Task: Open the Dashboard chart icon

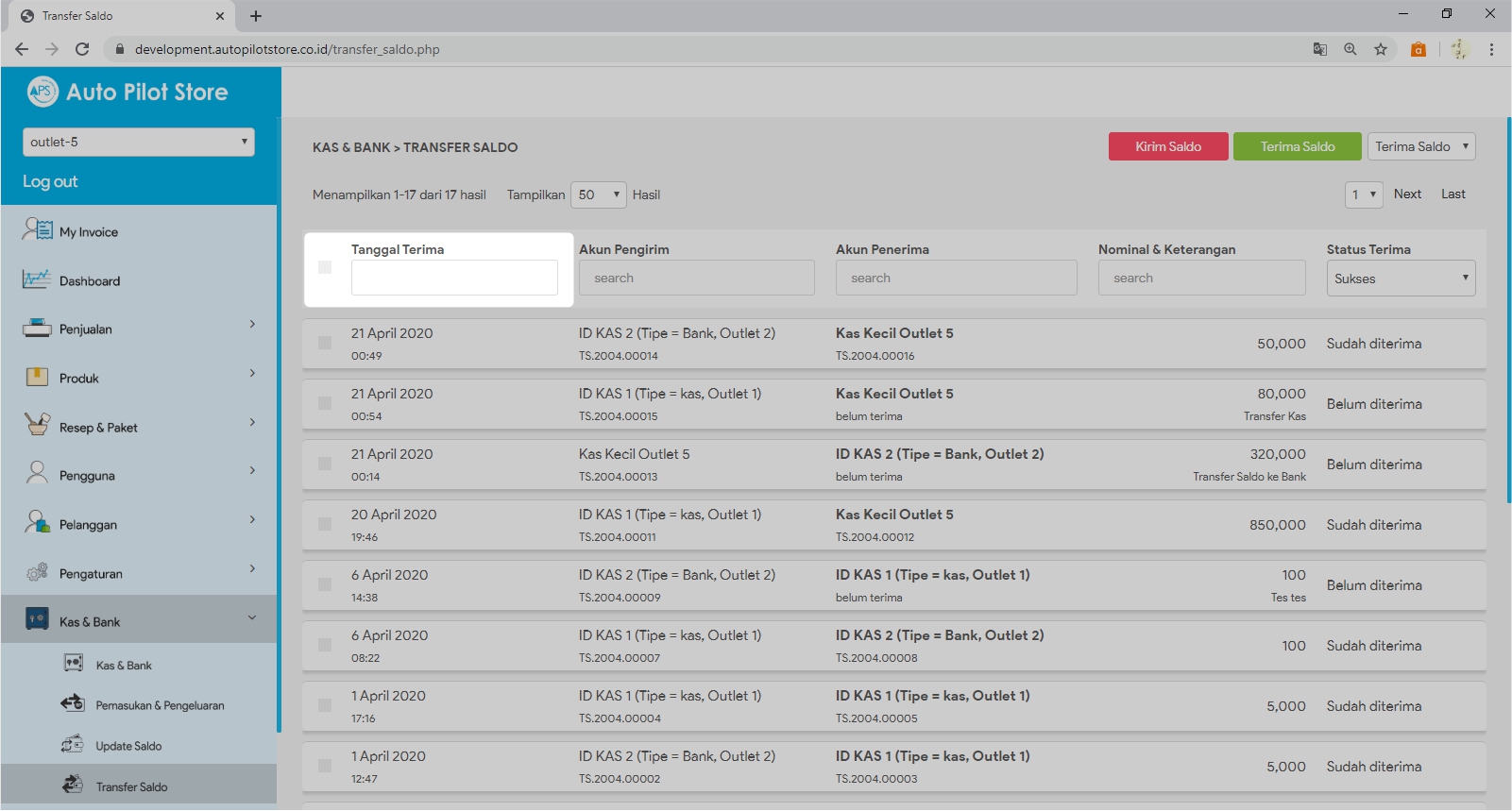Action: [37, 279]
